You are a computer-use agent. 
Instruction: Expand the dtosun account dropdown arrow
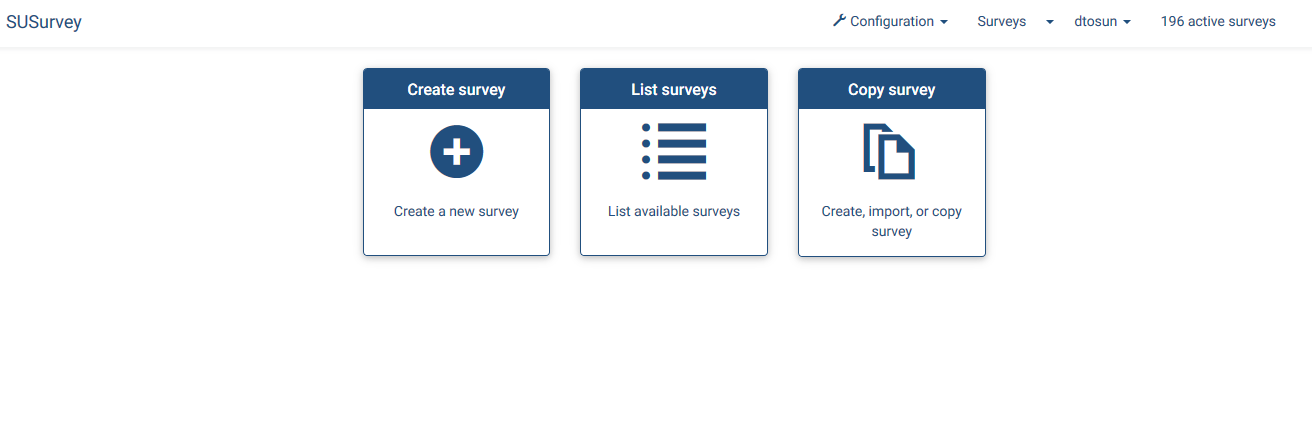tap(1127, 22)
